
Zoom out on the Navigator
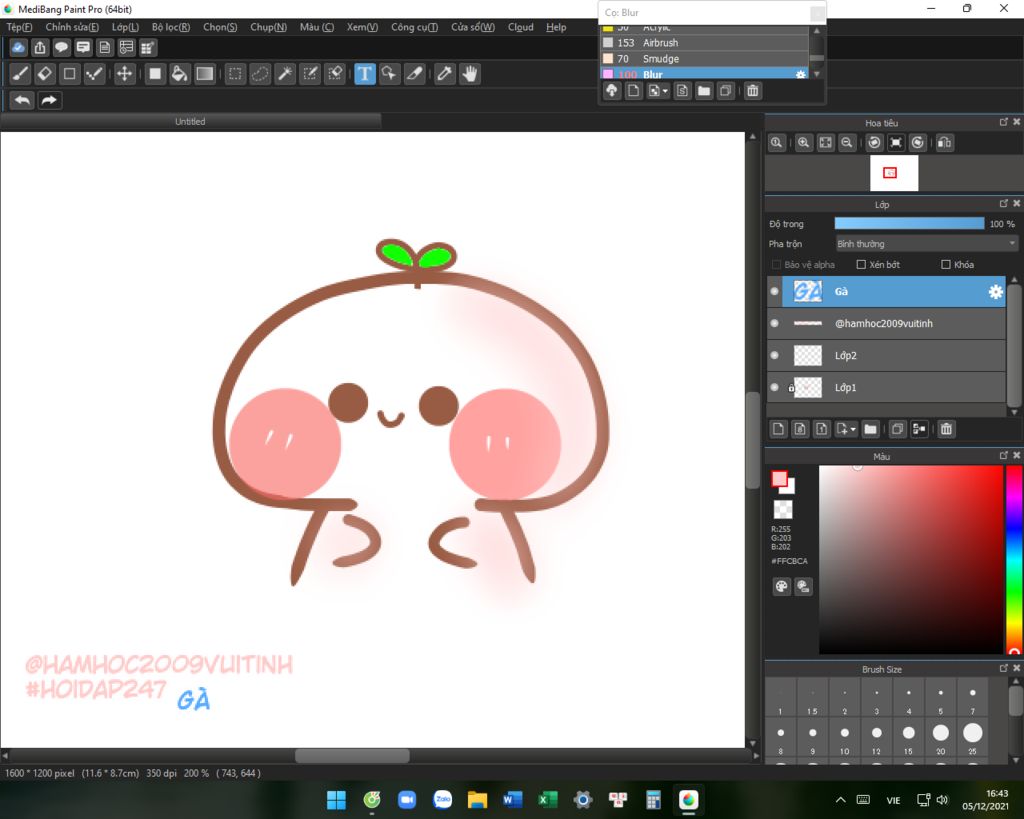tap(847, 142)
